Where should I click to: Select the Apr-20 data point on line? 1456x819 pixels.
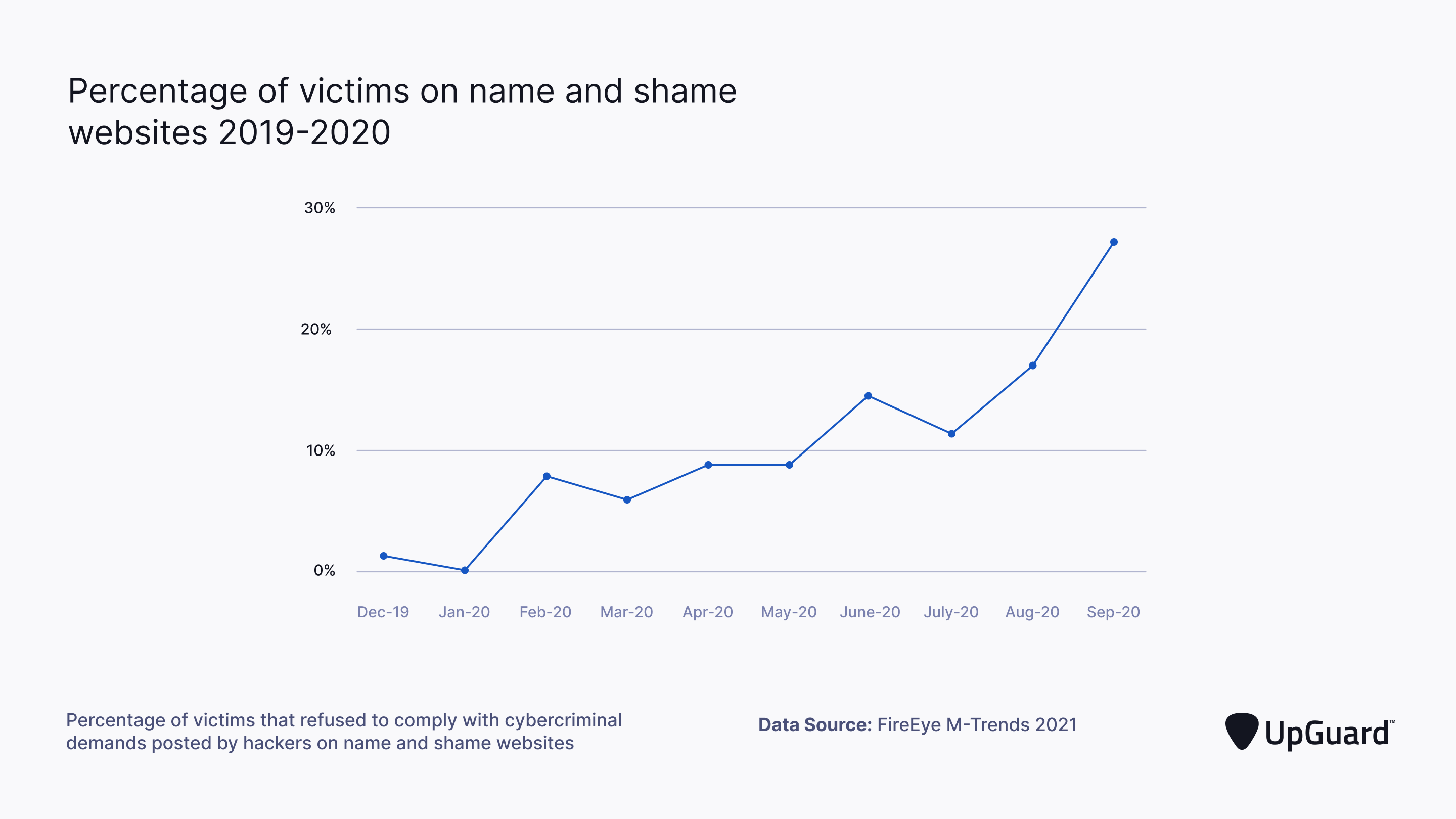coord(708,465)
